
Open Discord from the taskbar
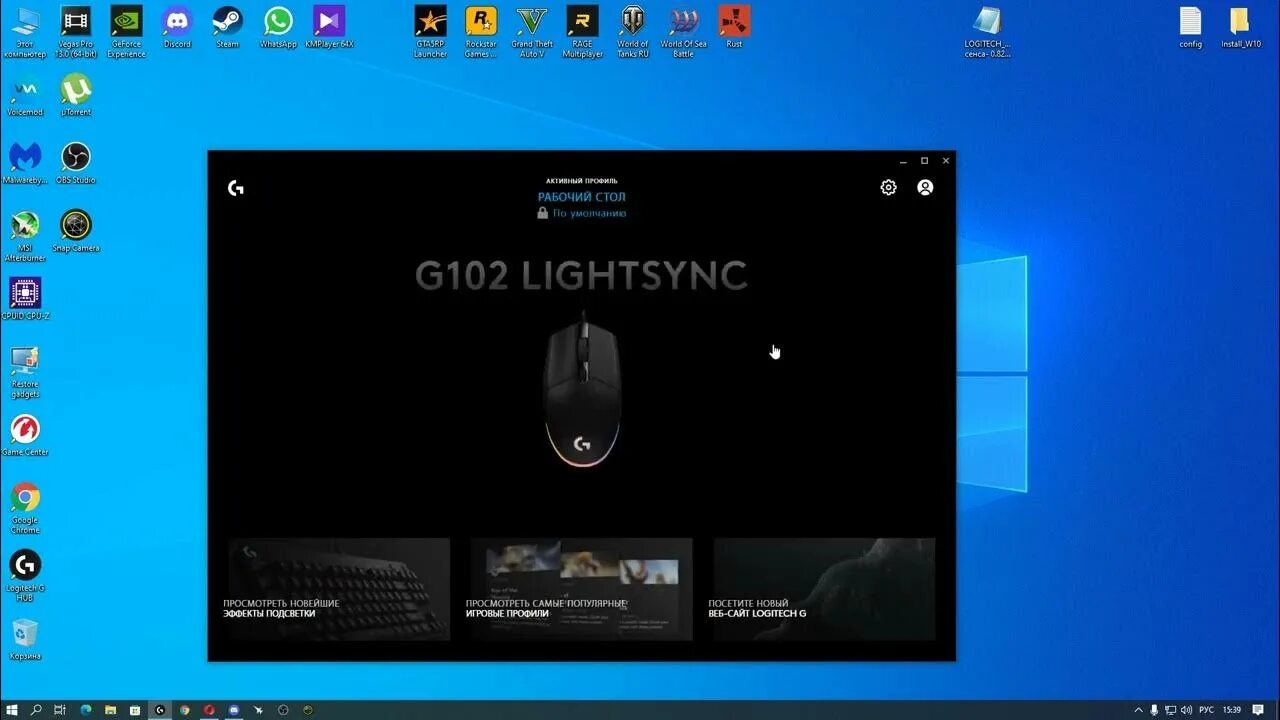[x=234, y=710]
